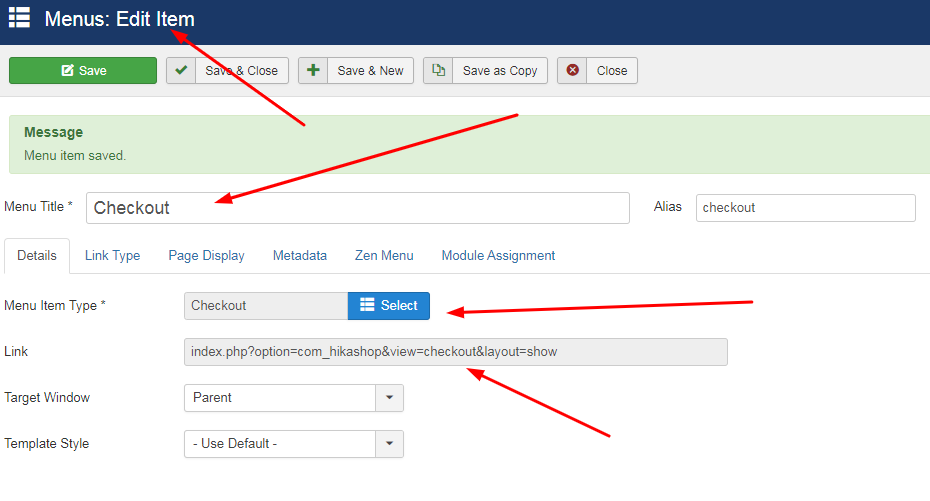Switch to the Link Type tab
The image size is (930, 501).
pyautogui.click(x=113, y=256)
